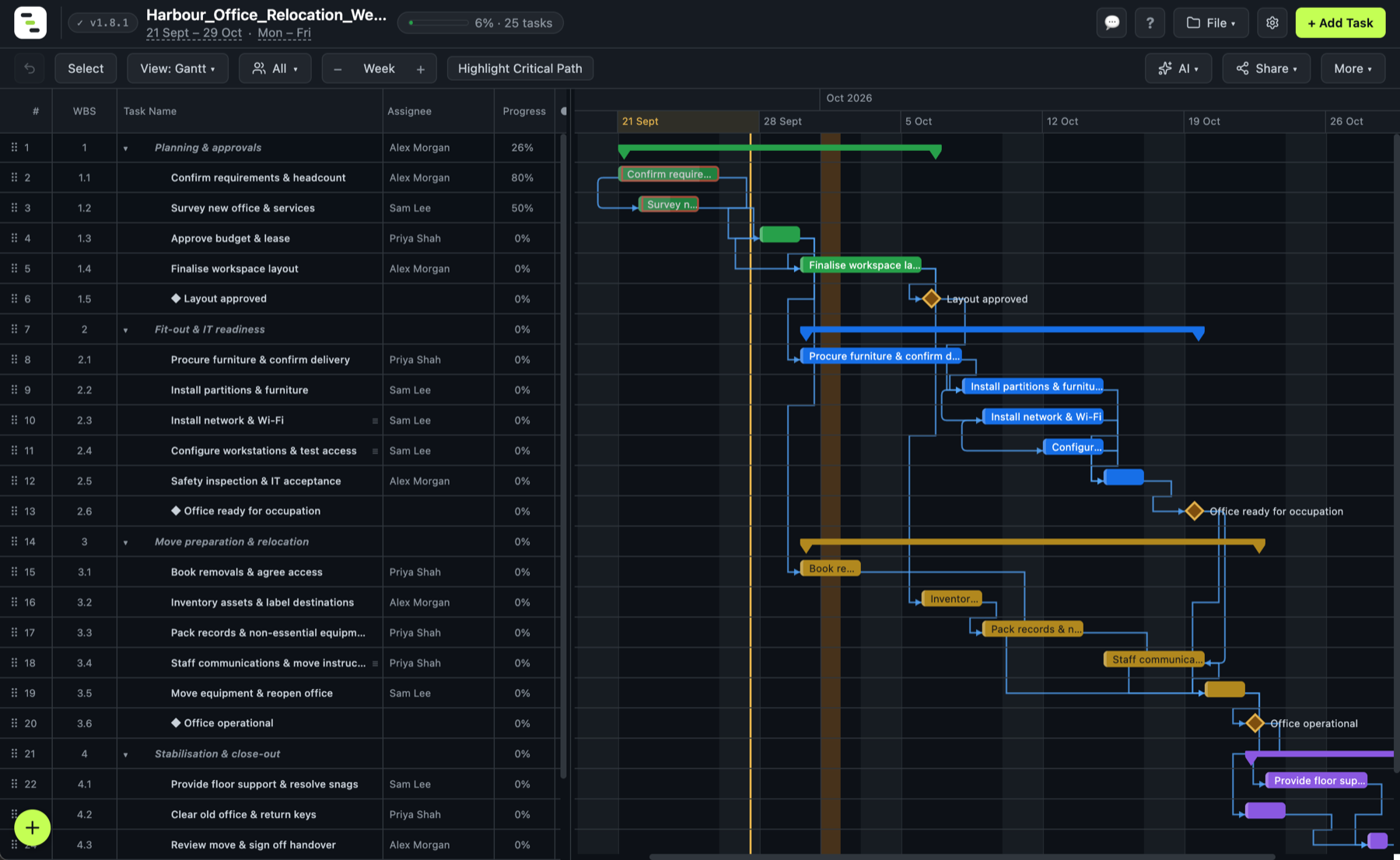The height and width of the screenshot is (860, 1400).
Task: Open the Share menu
Action: [x=1265, y=68]
